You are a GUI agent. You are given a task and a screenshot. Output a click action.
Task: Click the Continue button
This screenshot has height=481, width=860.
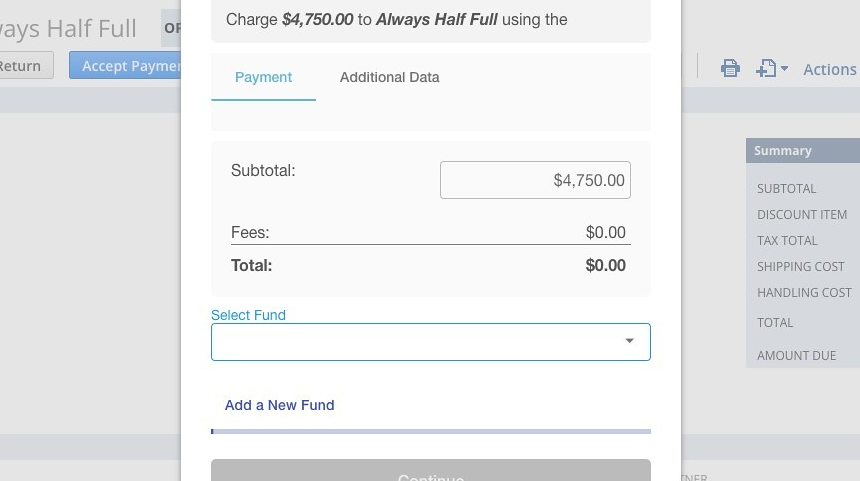pos(431,471)
